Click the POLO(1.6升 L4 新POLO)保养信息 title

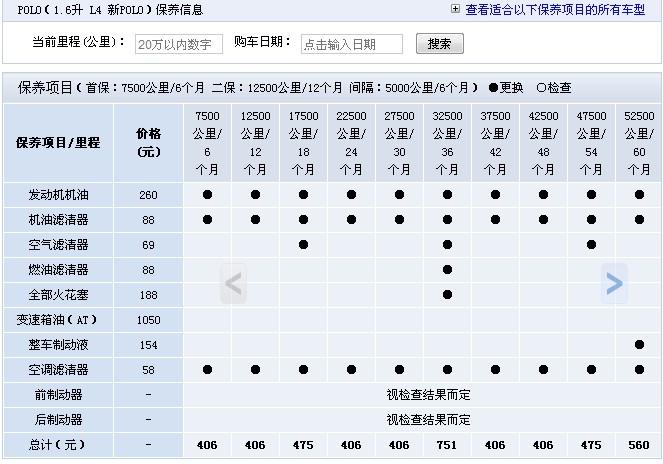(110, 9)
